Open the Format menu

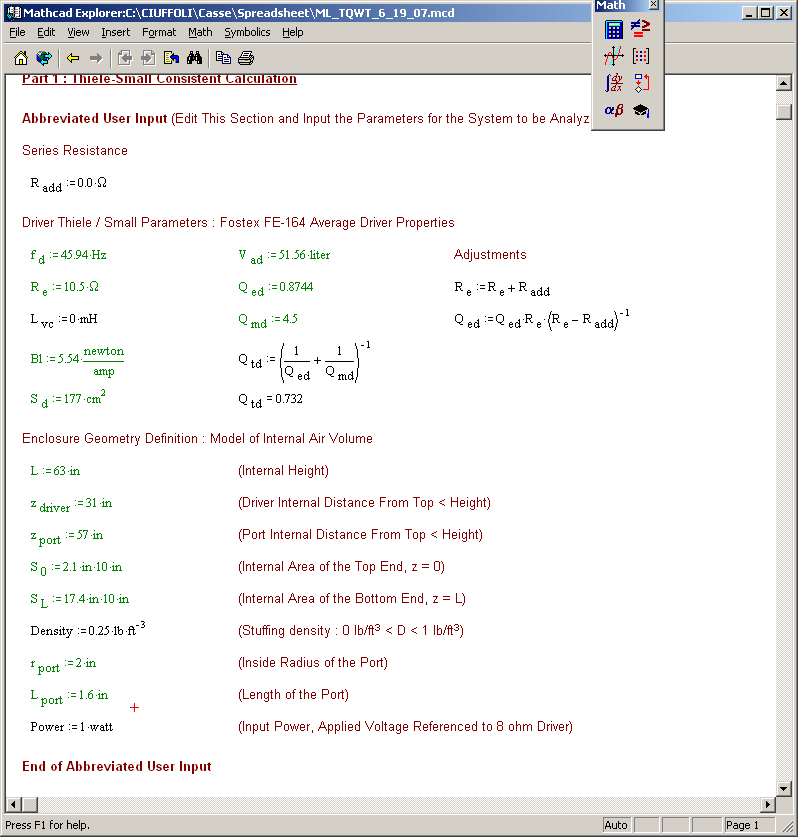[x=159, y=32]
